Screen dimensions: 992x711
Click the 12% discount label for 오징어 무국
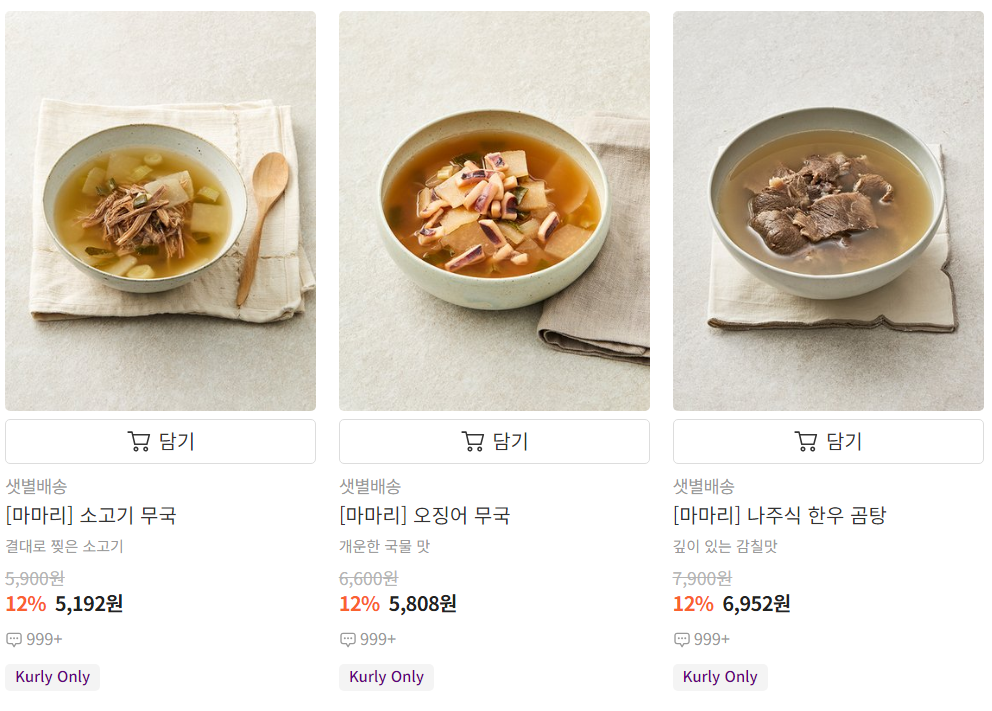pyautogui.click(x=358, y=604)
